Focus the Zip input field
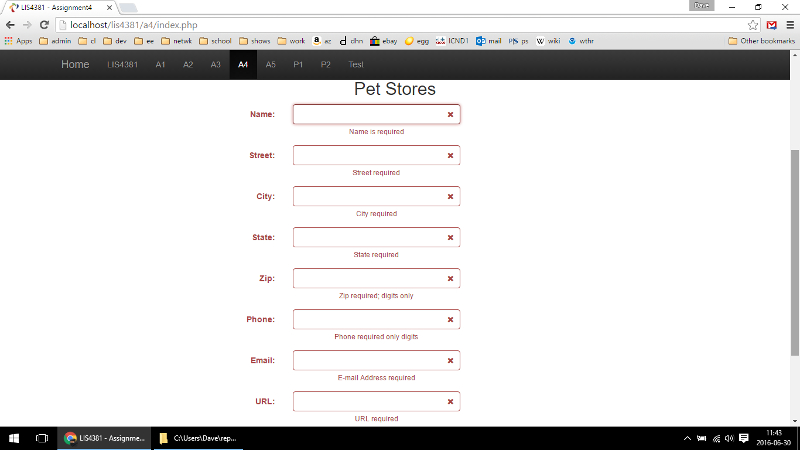 tap(377, 278)
